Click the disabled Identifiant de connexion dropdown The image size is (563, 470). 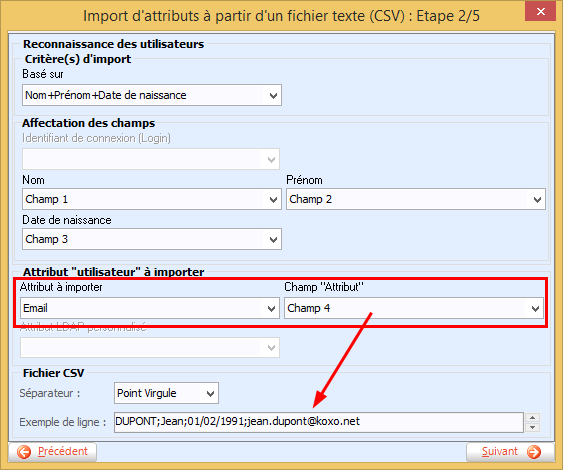coord(151,159)
